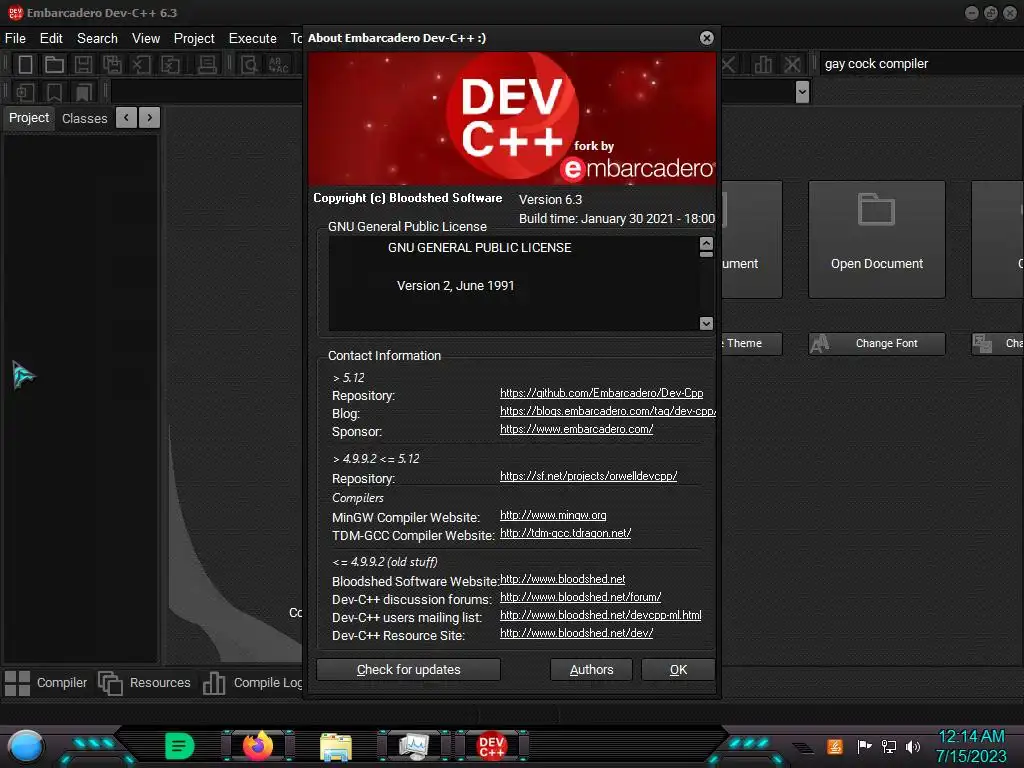The width and height of the screenshot is (1024, 768).
Task: Click the Delete profiling information toolbar icon
Action: pyautogui.click(x=792, y=64)
